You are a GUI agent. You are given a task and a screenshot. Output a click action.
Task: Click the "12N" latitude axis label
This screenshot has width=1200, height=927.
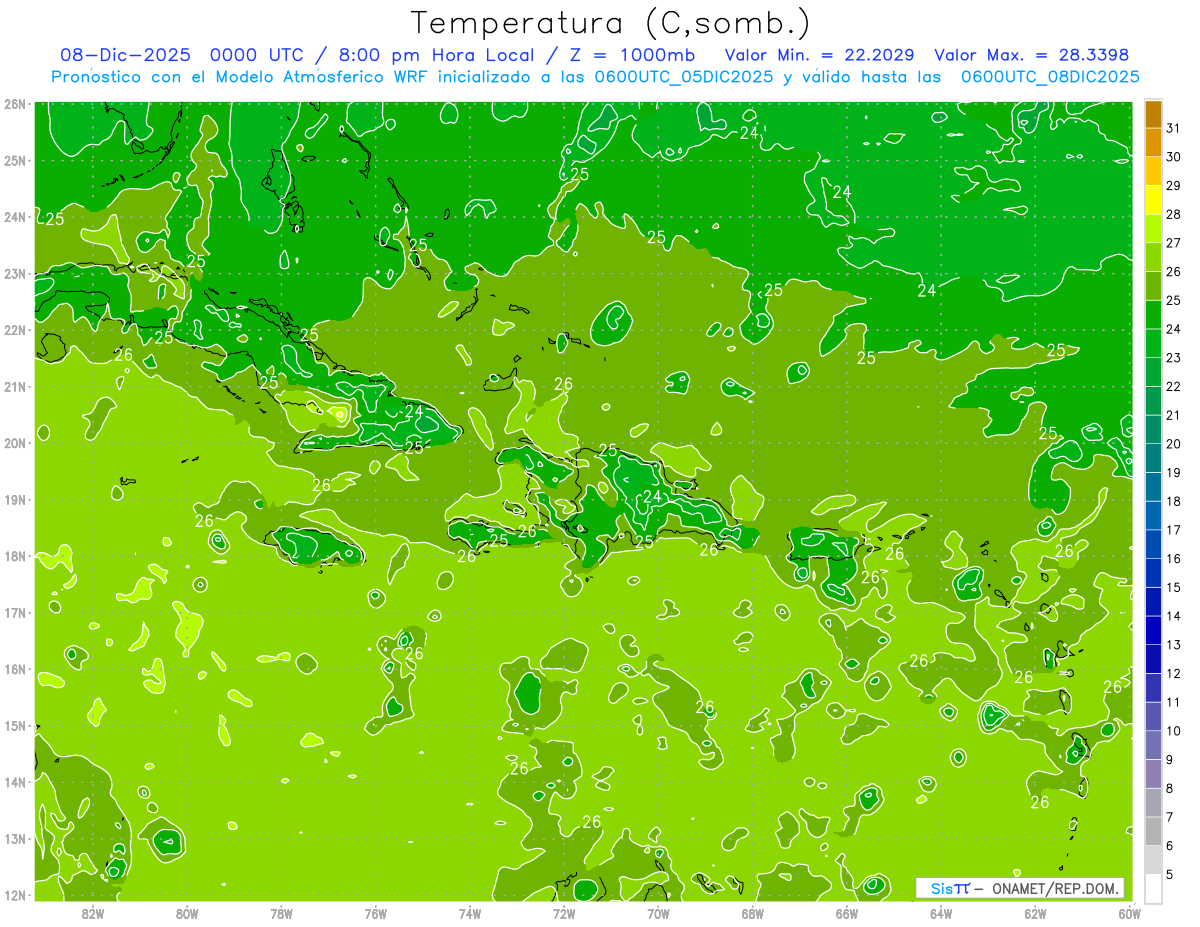point(14,895)
